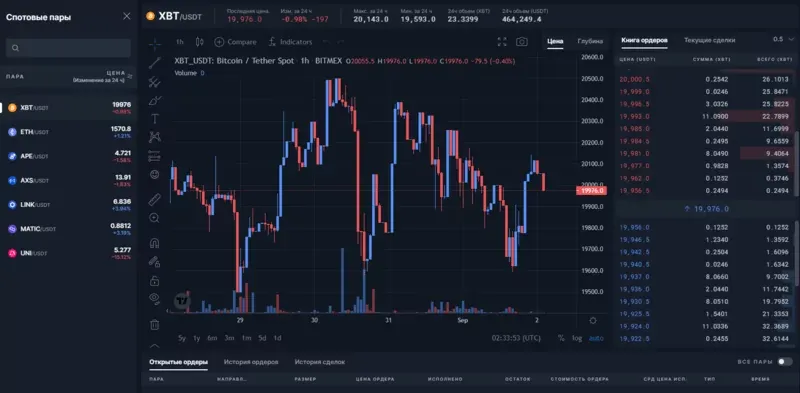The height and width of the screenshot is (393, 800).
Task: Set chart range to 1m
Action: [246, 338]
